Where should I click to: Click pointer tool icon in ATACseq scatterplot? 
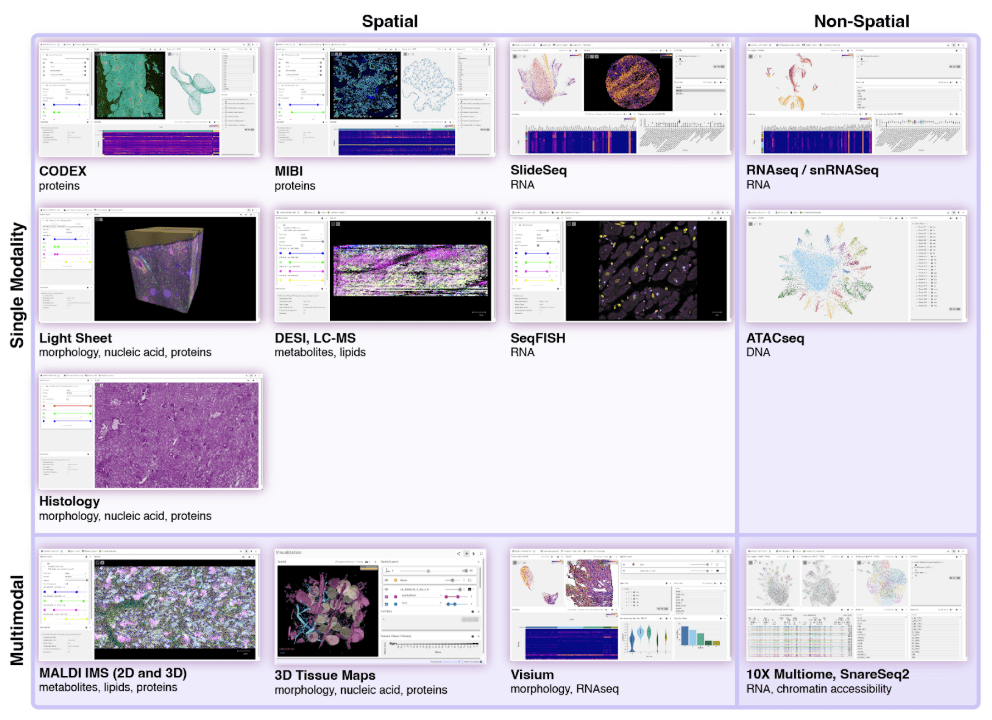click(754, 228)
